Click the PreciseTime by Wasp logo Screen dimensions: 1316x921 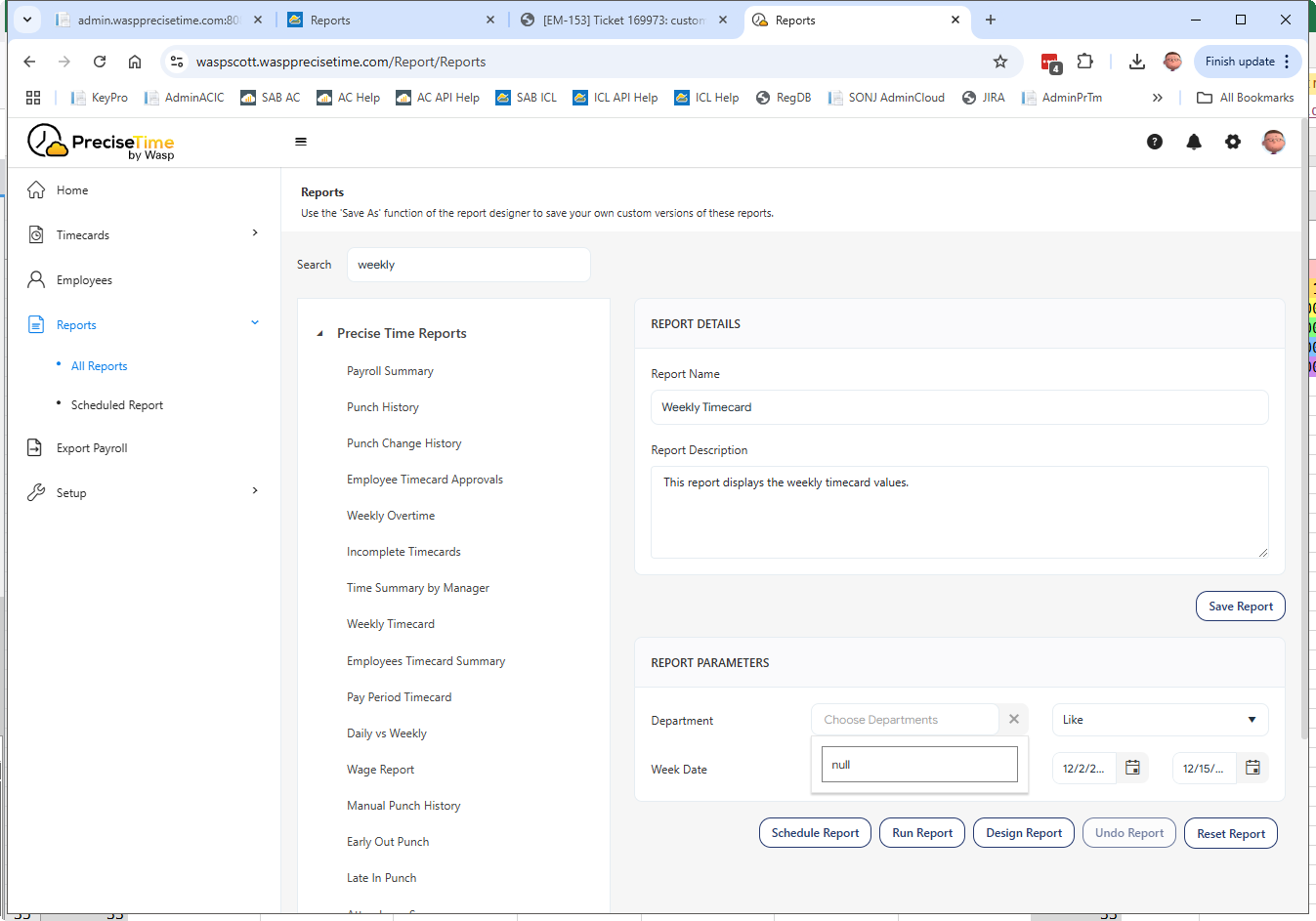point(101,142)
